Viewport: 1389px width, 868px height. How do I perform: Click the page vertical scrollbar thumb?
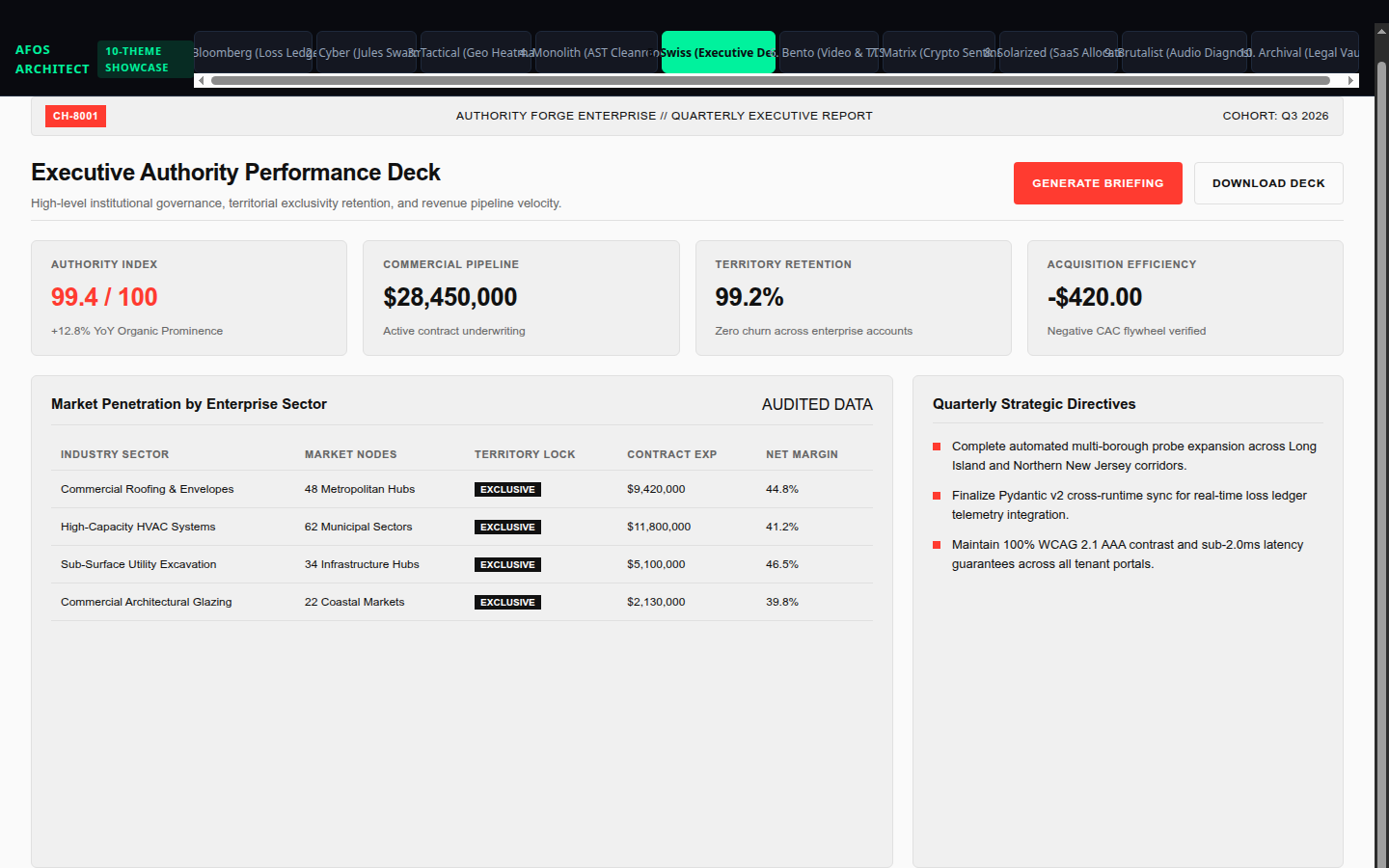pos(1381,463)
